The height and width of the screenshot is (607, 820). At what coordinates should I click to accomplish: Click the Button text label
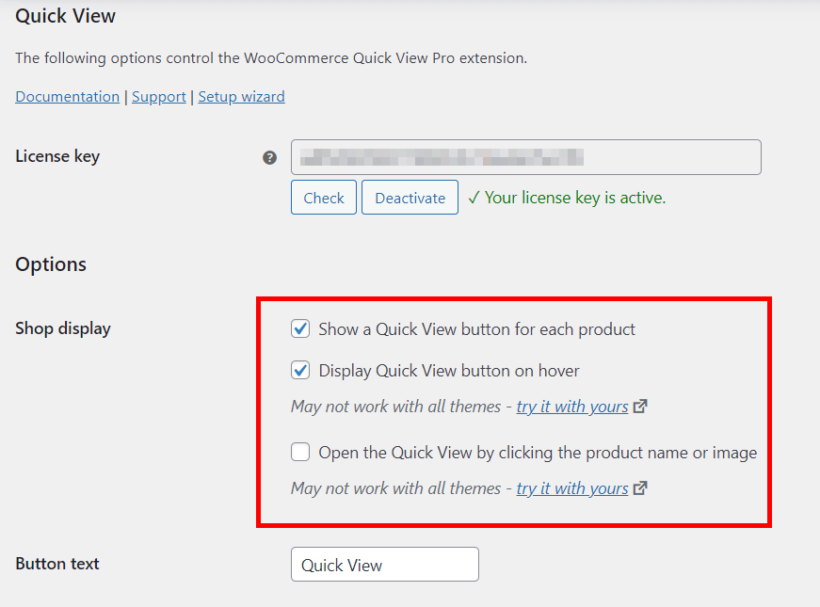pyautogui.click(x=56, y=564)
